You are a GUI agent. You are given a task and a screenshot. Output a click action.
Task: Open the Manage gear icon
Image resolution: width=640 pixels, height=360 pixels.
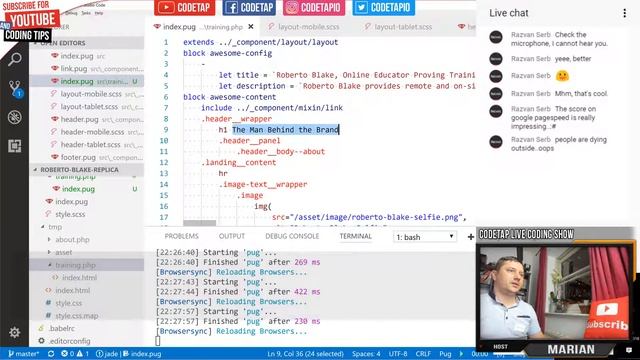[15, 332]
